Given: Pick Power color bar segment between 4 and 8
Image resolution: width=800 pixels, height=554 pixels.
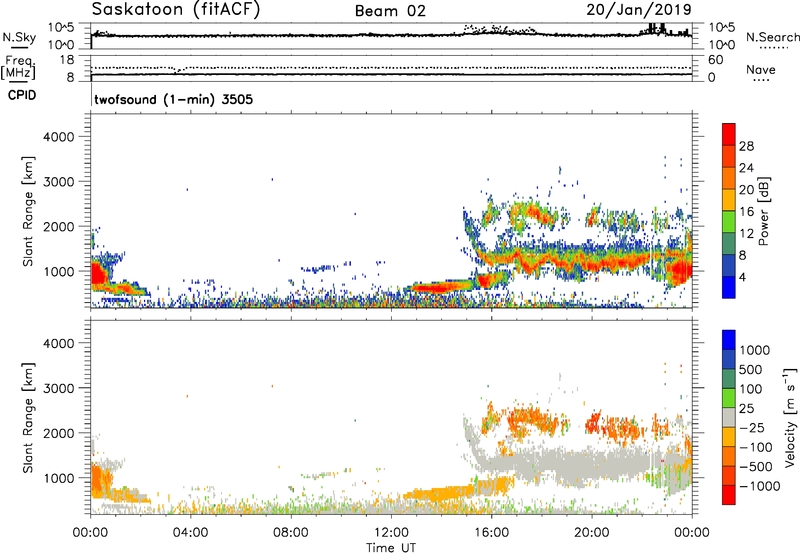Looking at the screenshot, I should tap(729, 266).
